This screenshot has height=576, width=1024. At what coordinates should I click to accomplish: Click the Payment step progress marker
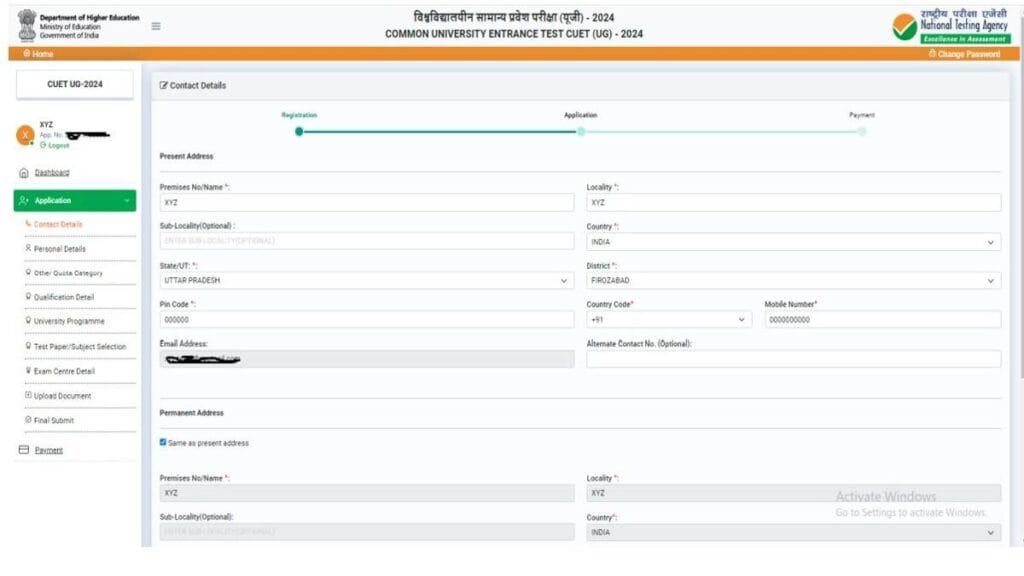click(x=862, y=131)
